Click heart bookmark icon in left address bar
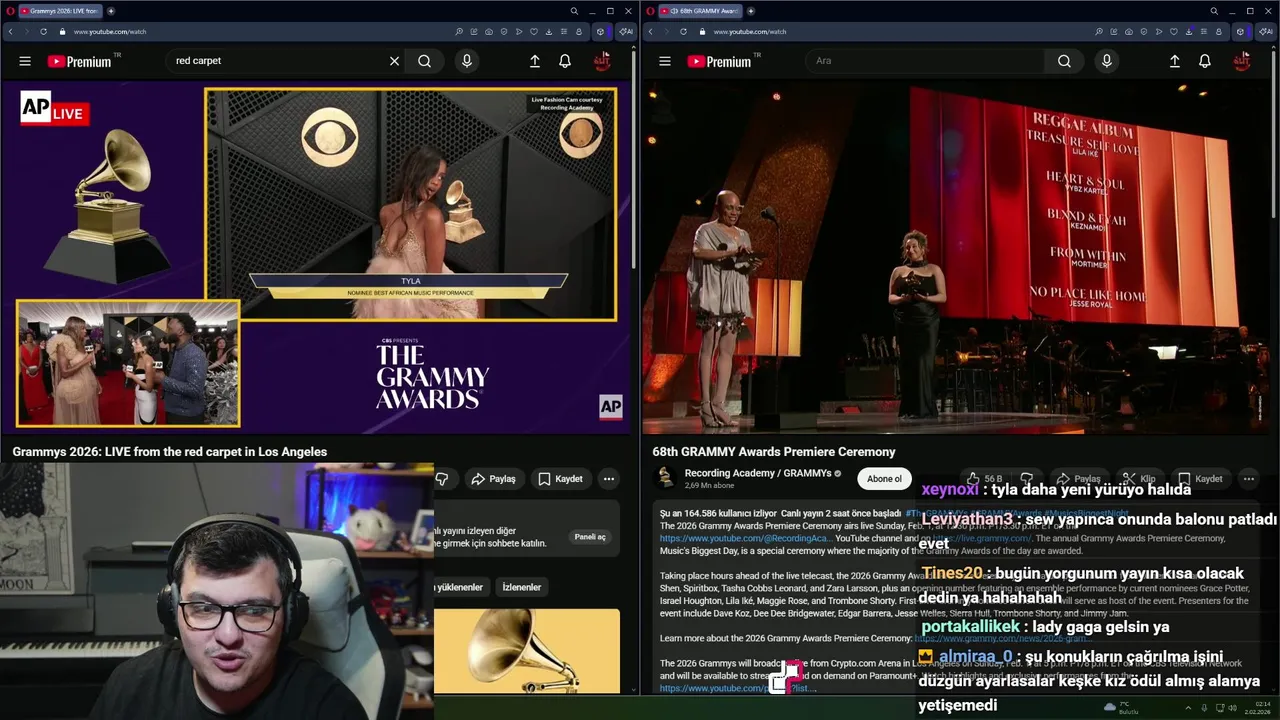 pos(534,32)
